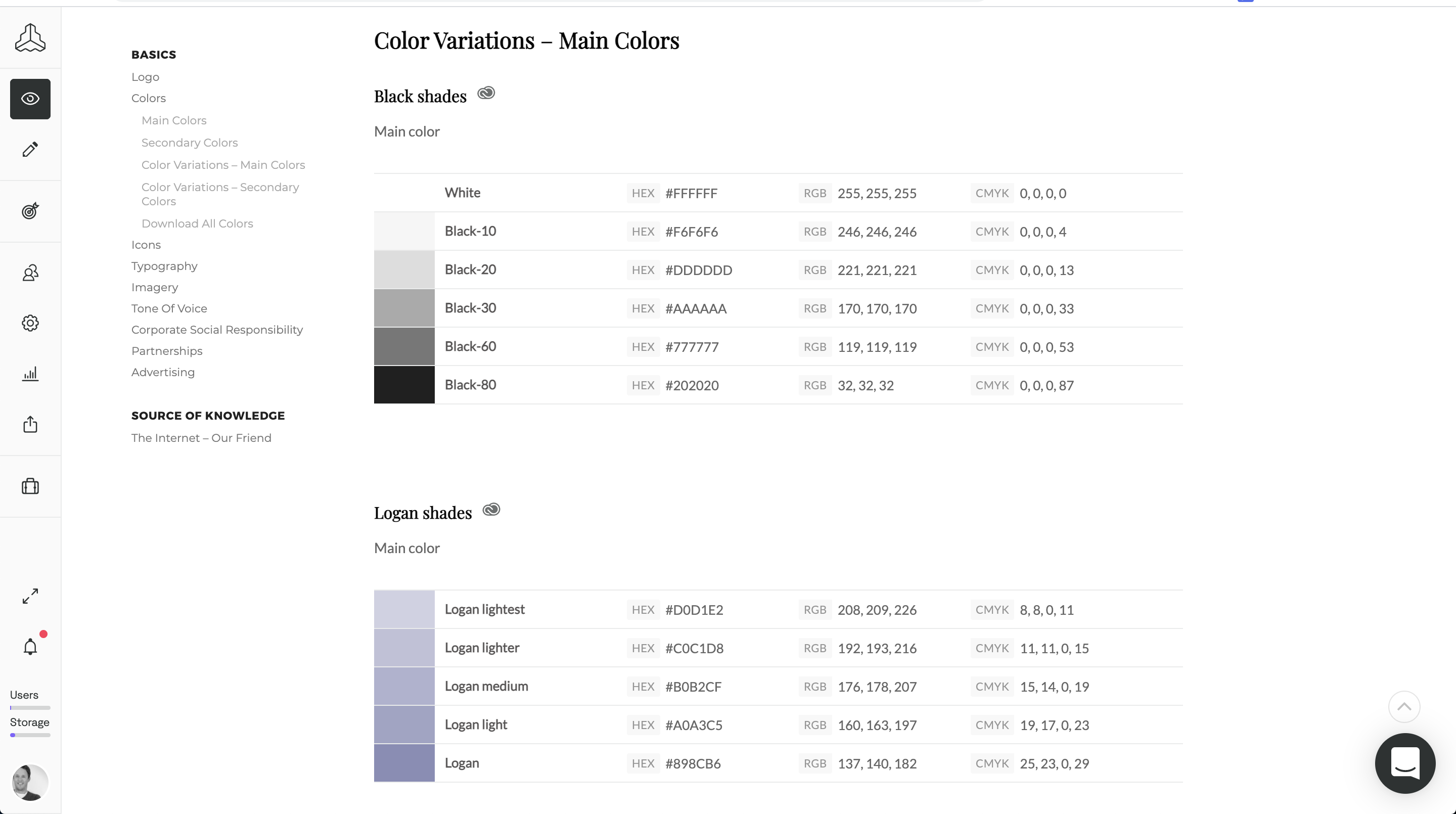The width and height of the screenshot is (1456, 814).
Task: Toggle fullscreen with the expand arrows icon
Action: click(30, 596)
